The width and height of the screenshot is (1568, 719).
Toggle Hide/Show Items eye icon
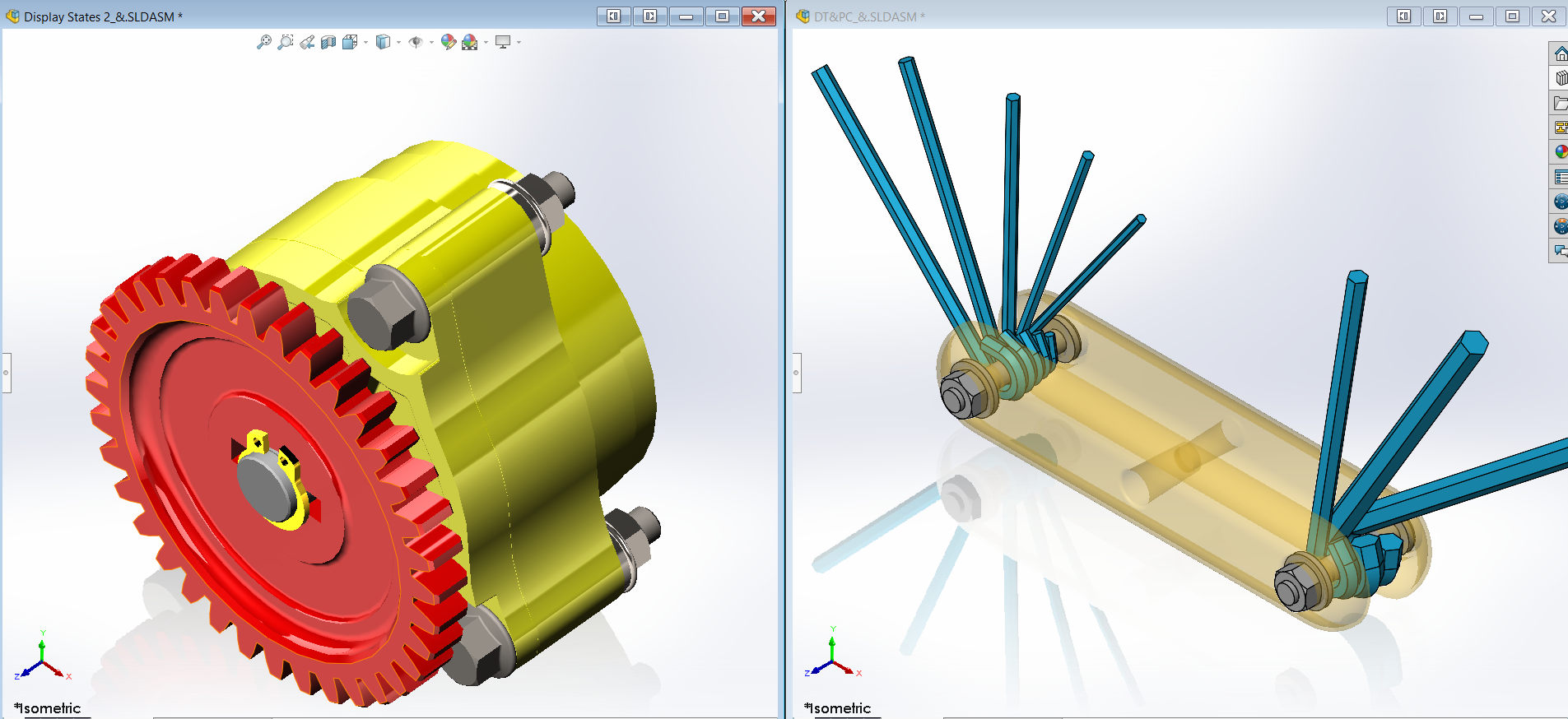click(416, 42)
